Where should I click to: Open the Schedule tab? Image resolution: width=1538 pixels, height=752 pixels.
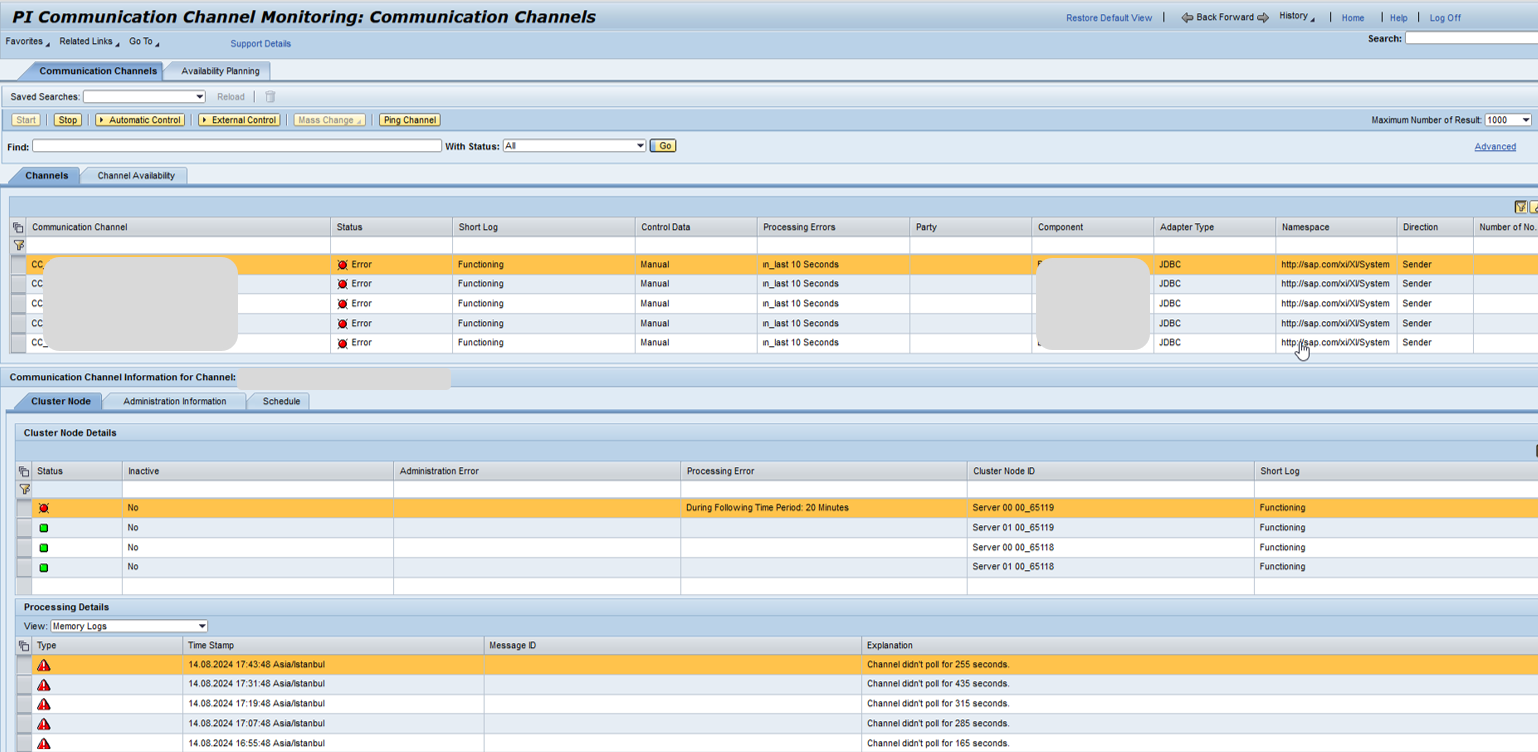point(281,402)
